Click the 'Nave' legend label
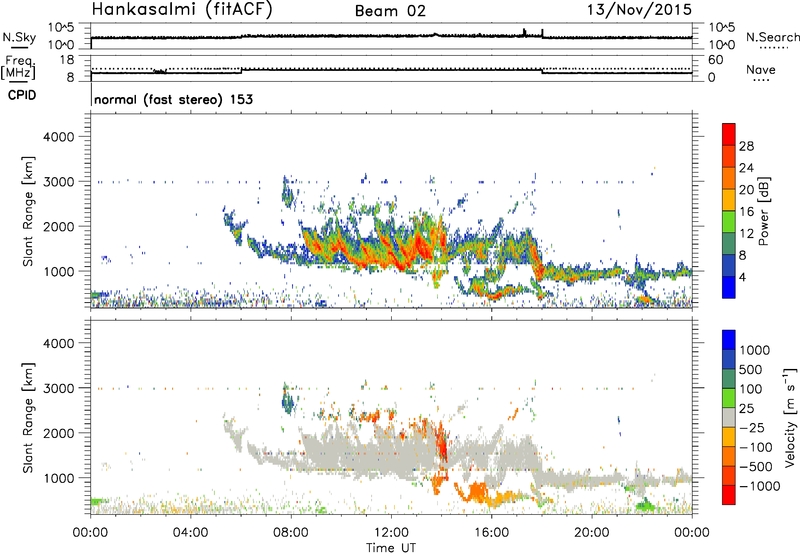 761,69
